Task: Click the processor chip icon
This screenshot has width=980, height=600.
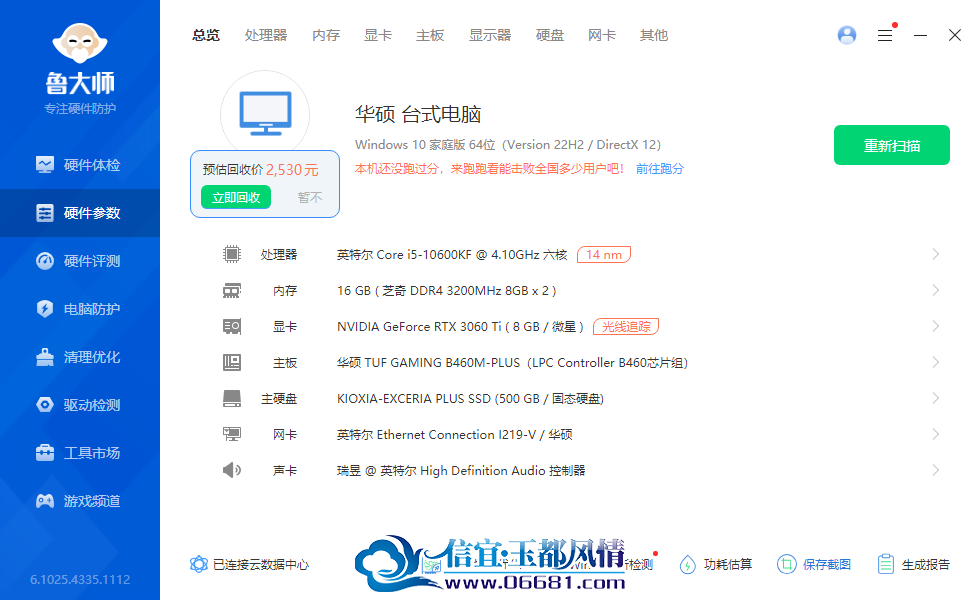Action: point(232,254)
